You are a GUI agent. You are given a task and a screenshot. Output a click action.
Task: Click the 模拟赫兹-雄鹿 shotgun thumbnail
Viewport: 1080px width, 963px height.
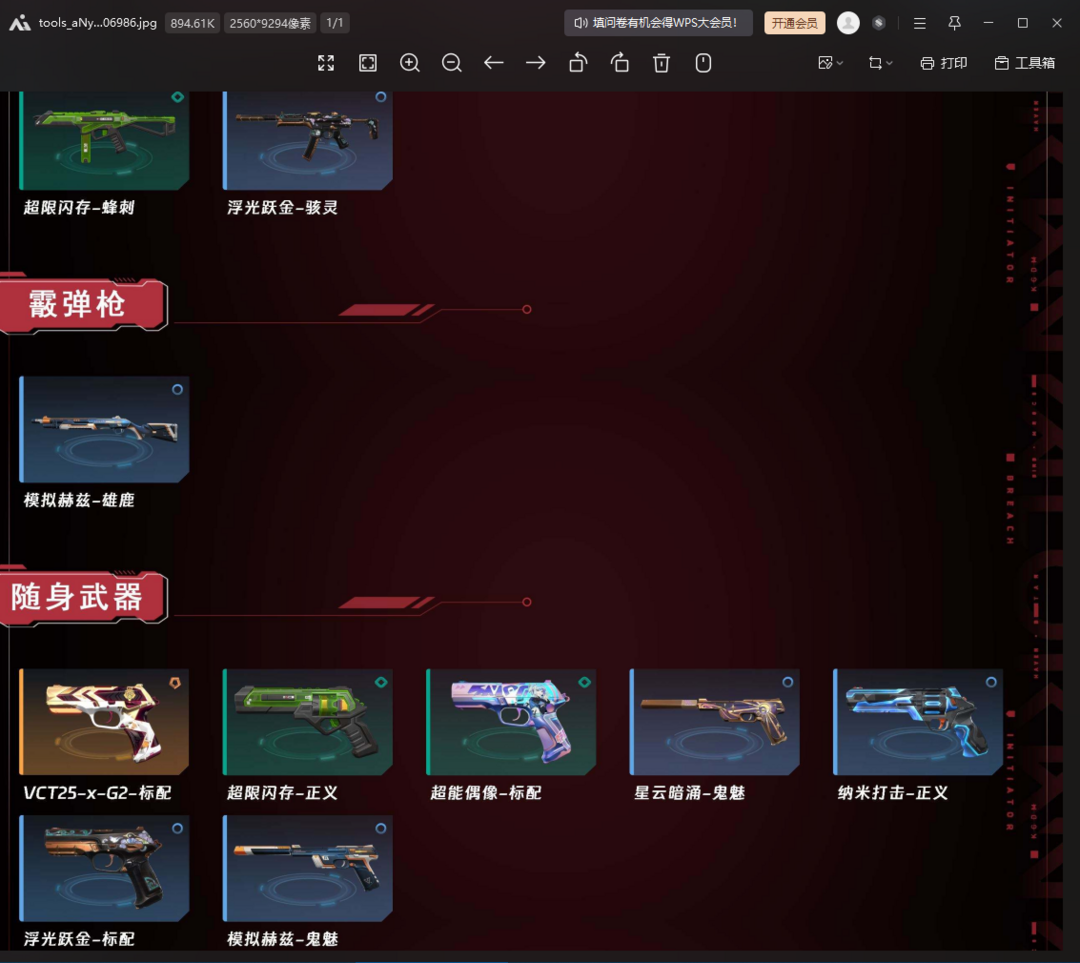pyautogui.click(x=104, y=429)
